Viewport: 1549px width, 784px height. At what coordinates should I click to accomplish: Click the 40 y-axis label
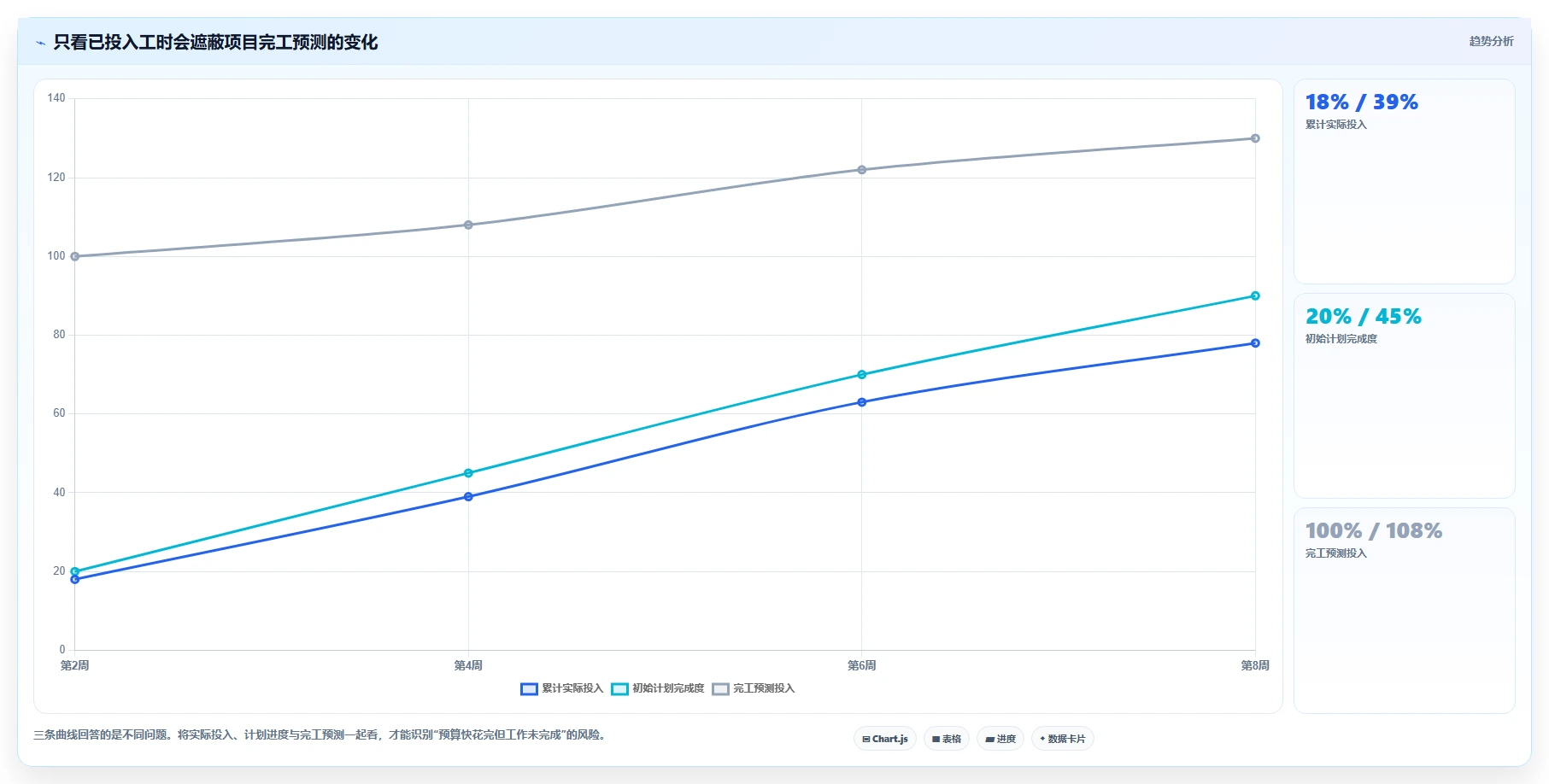click(59, 493)
